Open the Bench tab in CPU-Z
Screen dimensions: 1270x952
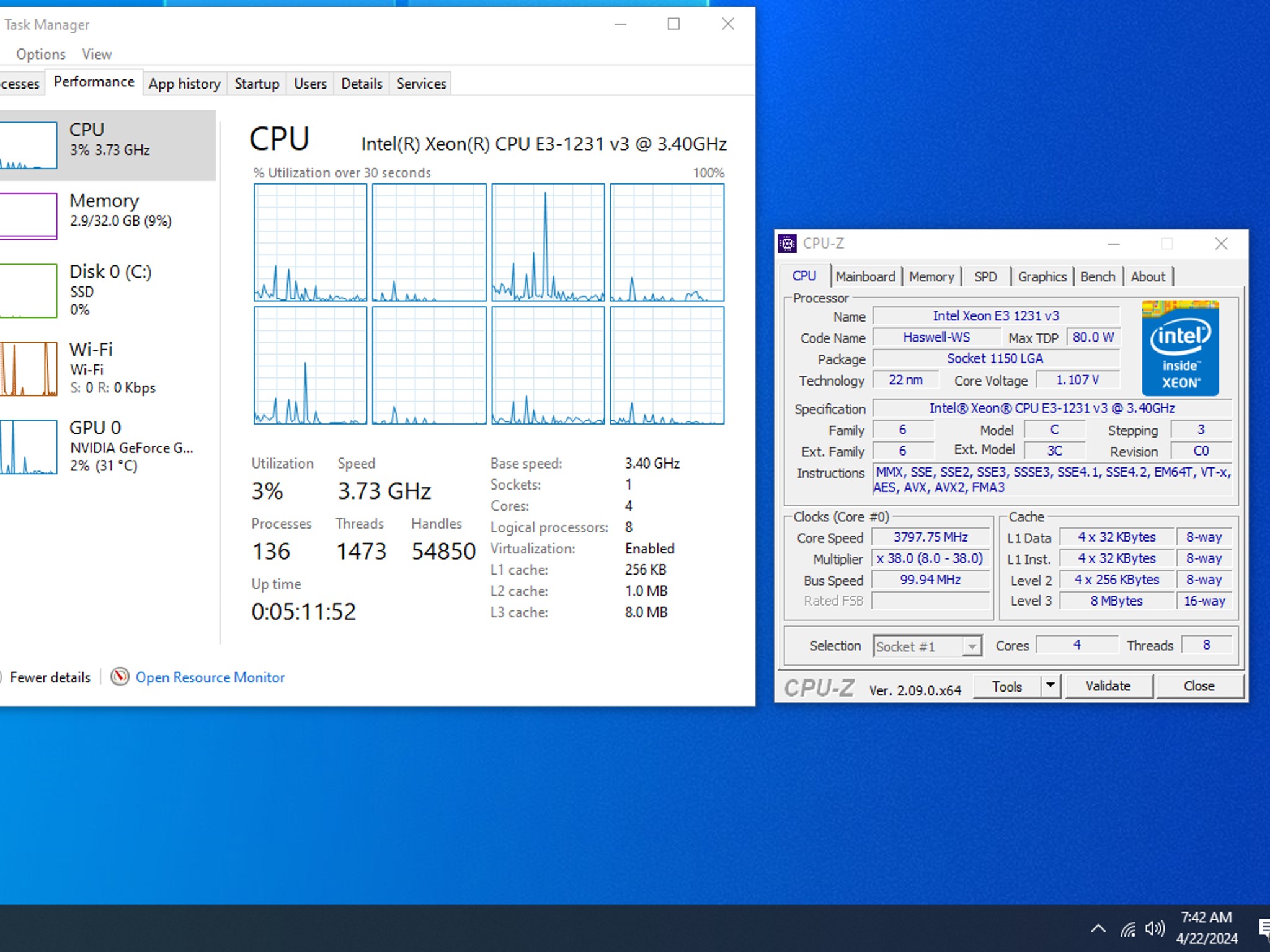pyautogui.click(x=1098, y=277)
